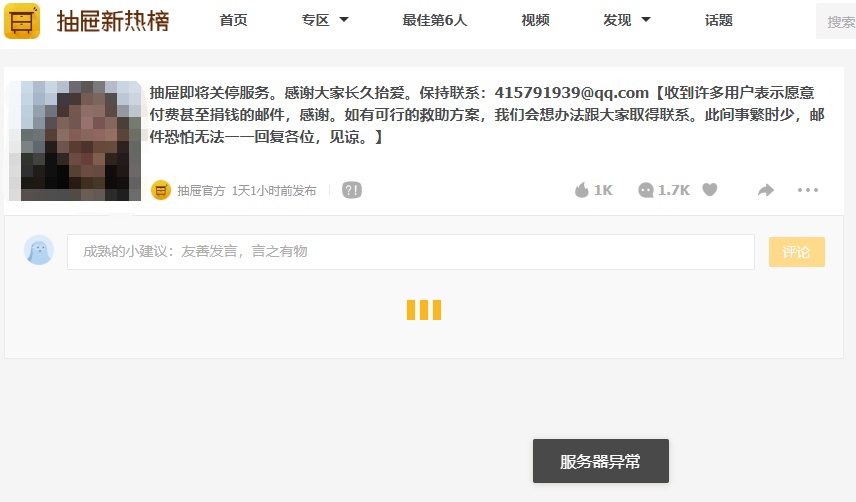Expand the 专区 dropdown arrow

[x=344, y=20]
